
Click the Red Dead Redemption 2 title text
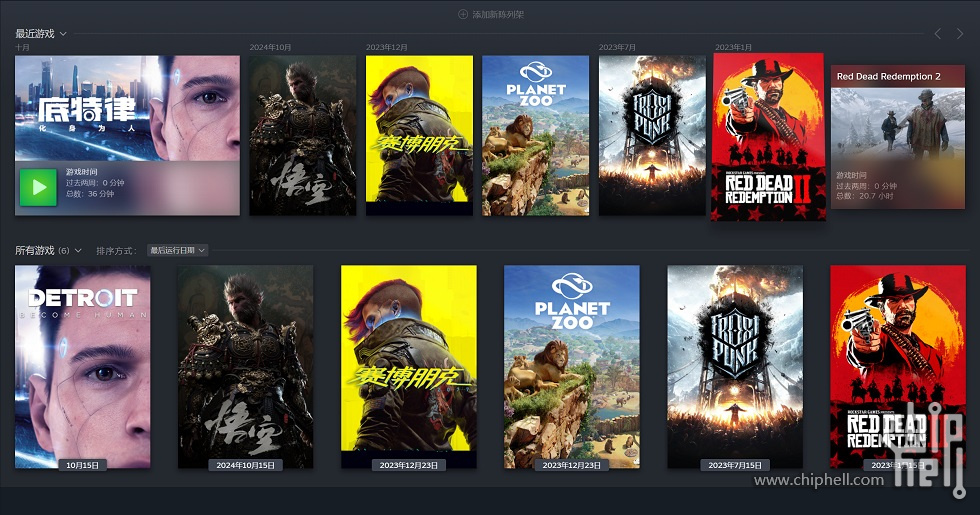pos(888,76)
